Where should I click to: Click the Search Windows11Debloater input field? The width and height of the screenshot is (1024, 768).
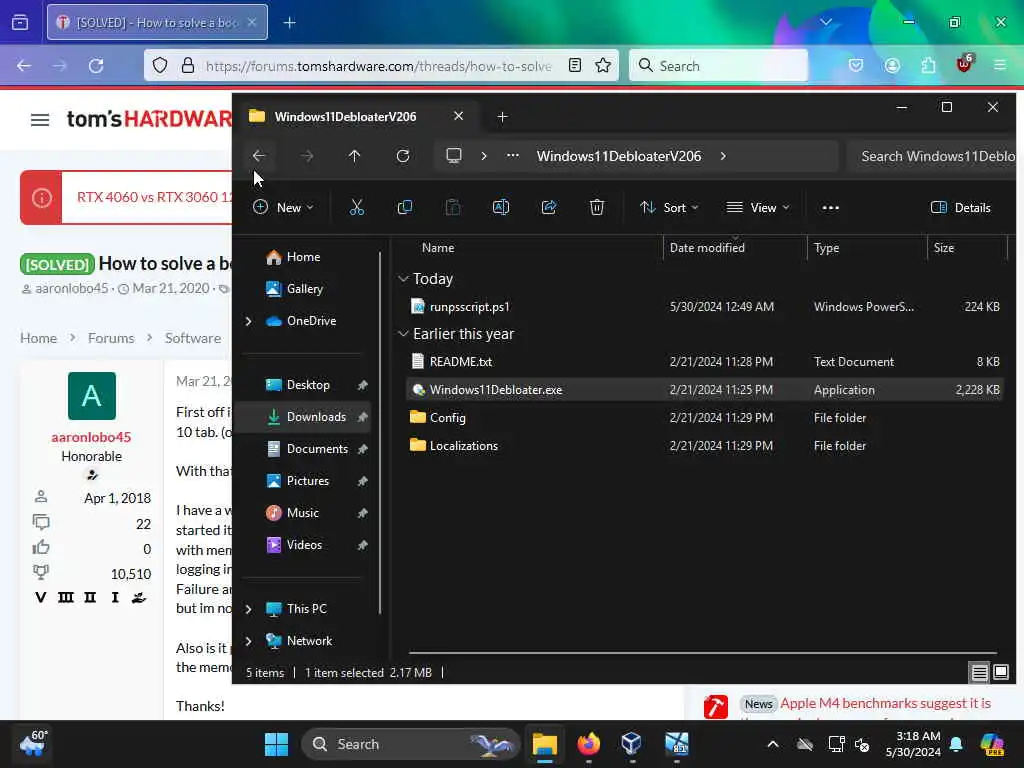coord(931,156)
